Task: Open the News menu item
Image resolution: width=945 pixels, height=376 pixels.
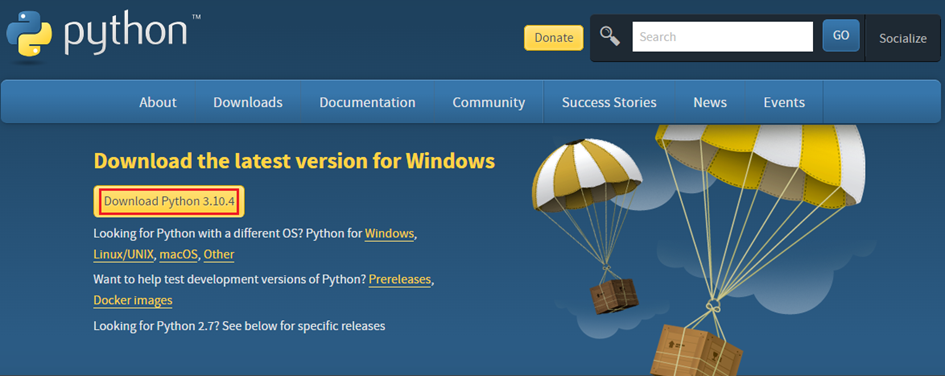Action: coord(710,102)
